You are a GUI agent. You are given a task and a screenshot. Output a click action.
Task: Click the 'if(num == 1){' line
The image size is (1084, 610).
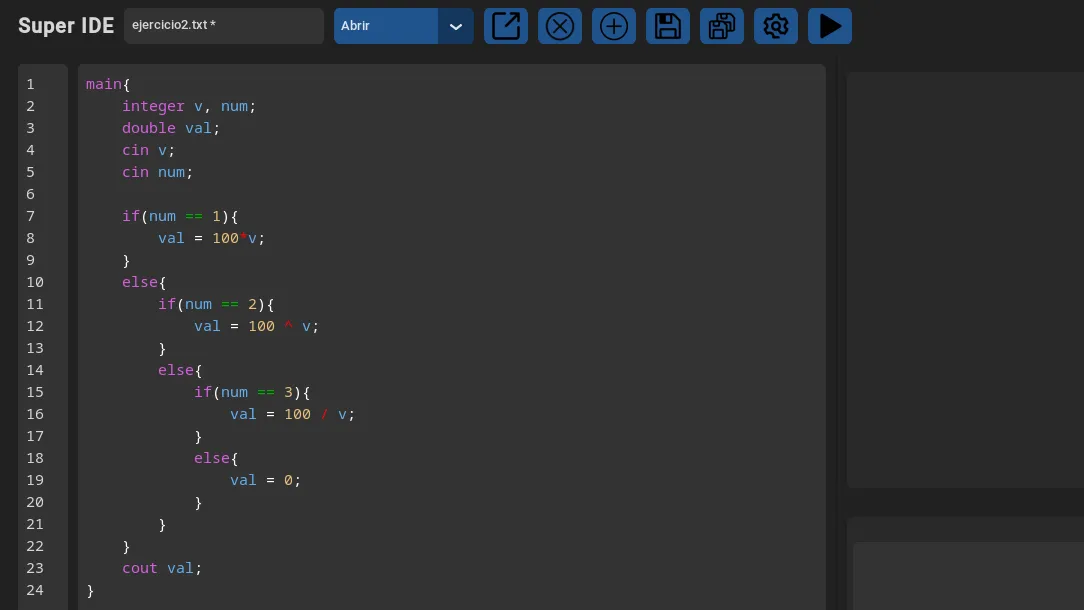pos(180,216)
